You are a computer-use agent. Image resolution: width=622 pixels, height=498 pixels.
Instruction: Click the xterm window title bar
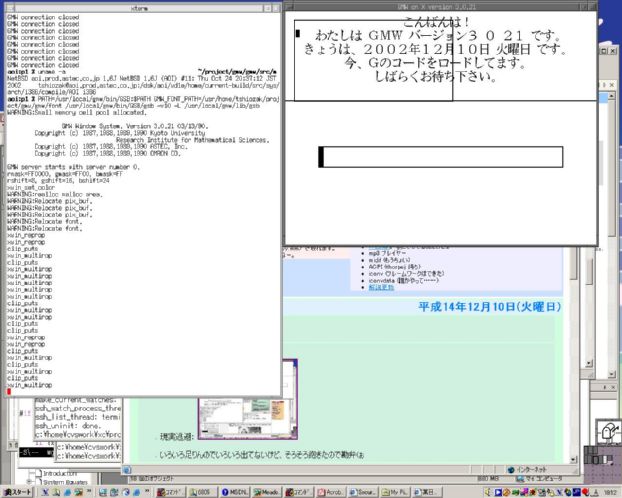click(139, 8)
